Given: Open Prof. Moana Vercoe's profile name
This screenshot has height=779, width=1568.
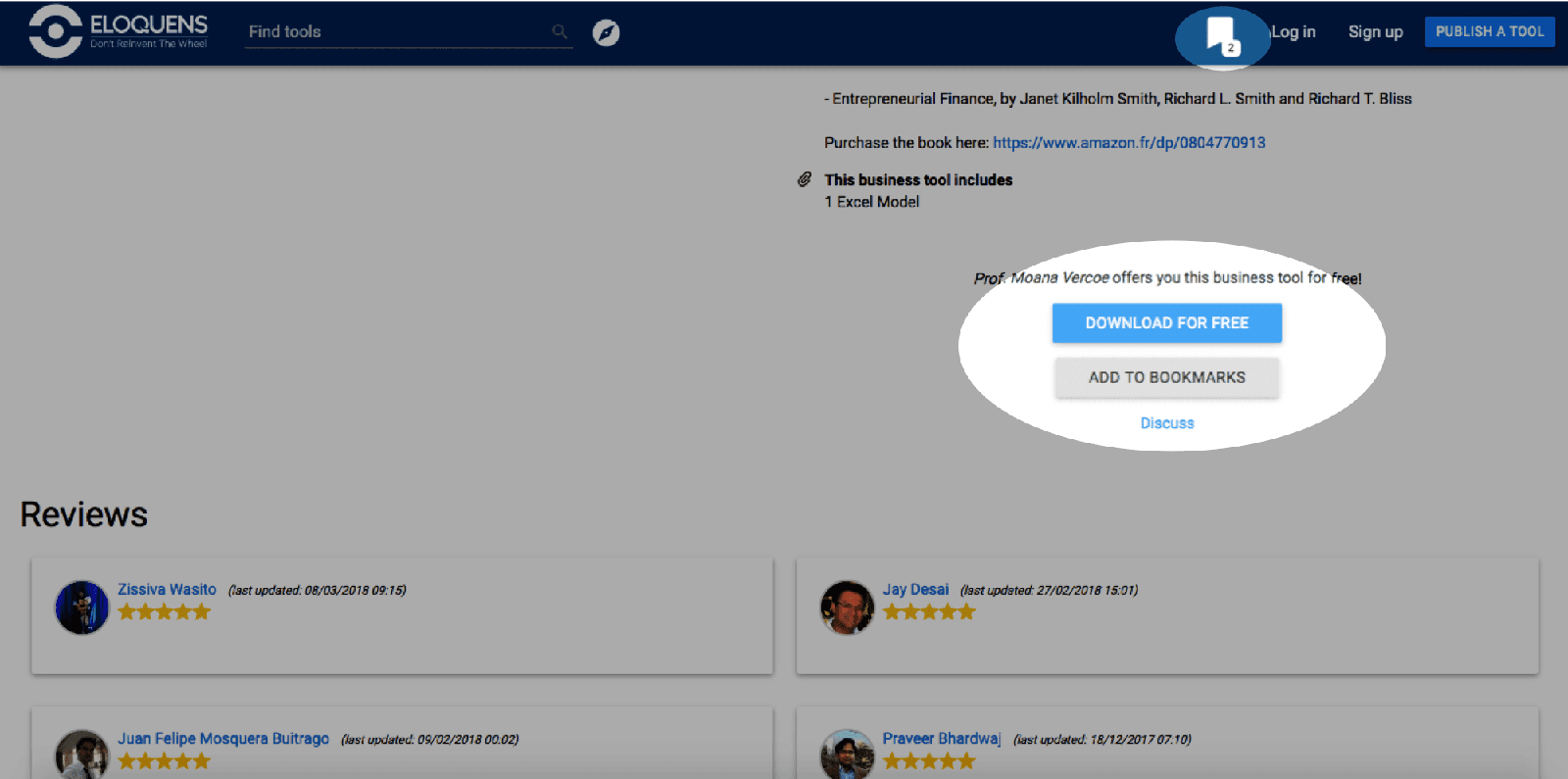Looking at the screenshot, I should tap(1042, 277).
